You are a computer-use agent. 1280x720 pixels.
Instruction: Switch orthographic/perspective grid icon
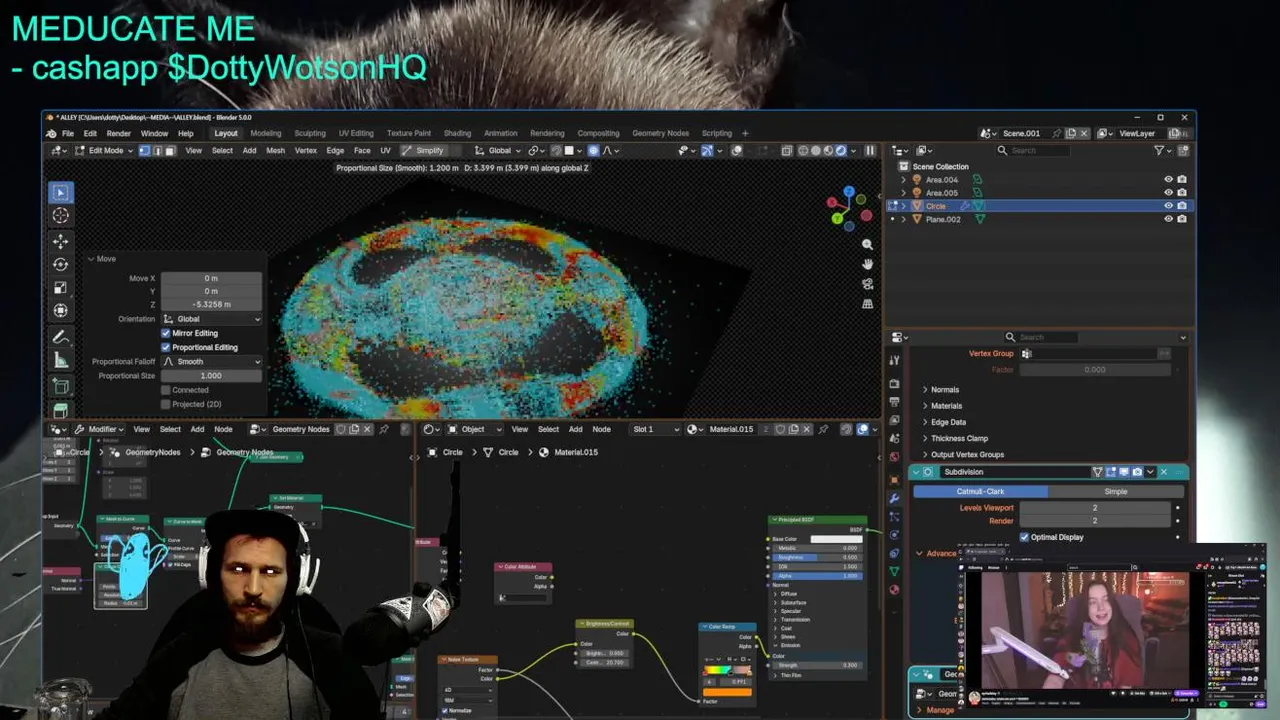coord(867,304)
